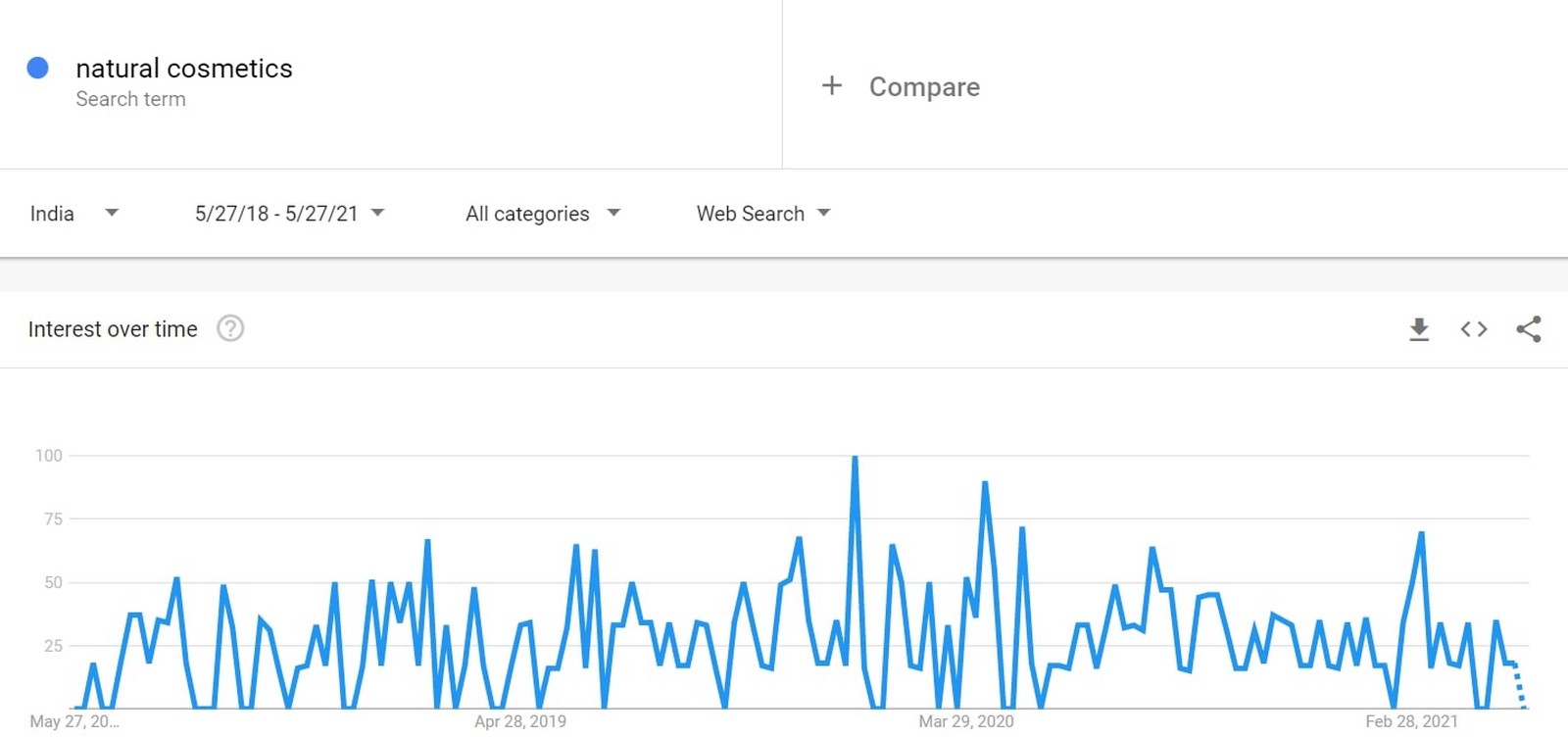Change the Web Search type dropdown
Viewport: 1568px width, 738px height.
click(x=763, y=214)
